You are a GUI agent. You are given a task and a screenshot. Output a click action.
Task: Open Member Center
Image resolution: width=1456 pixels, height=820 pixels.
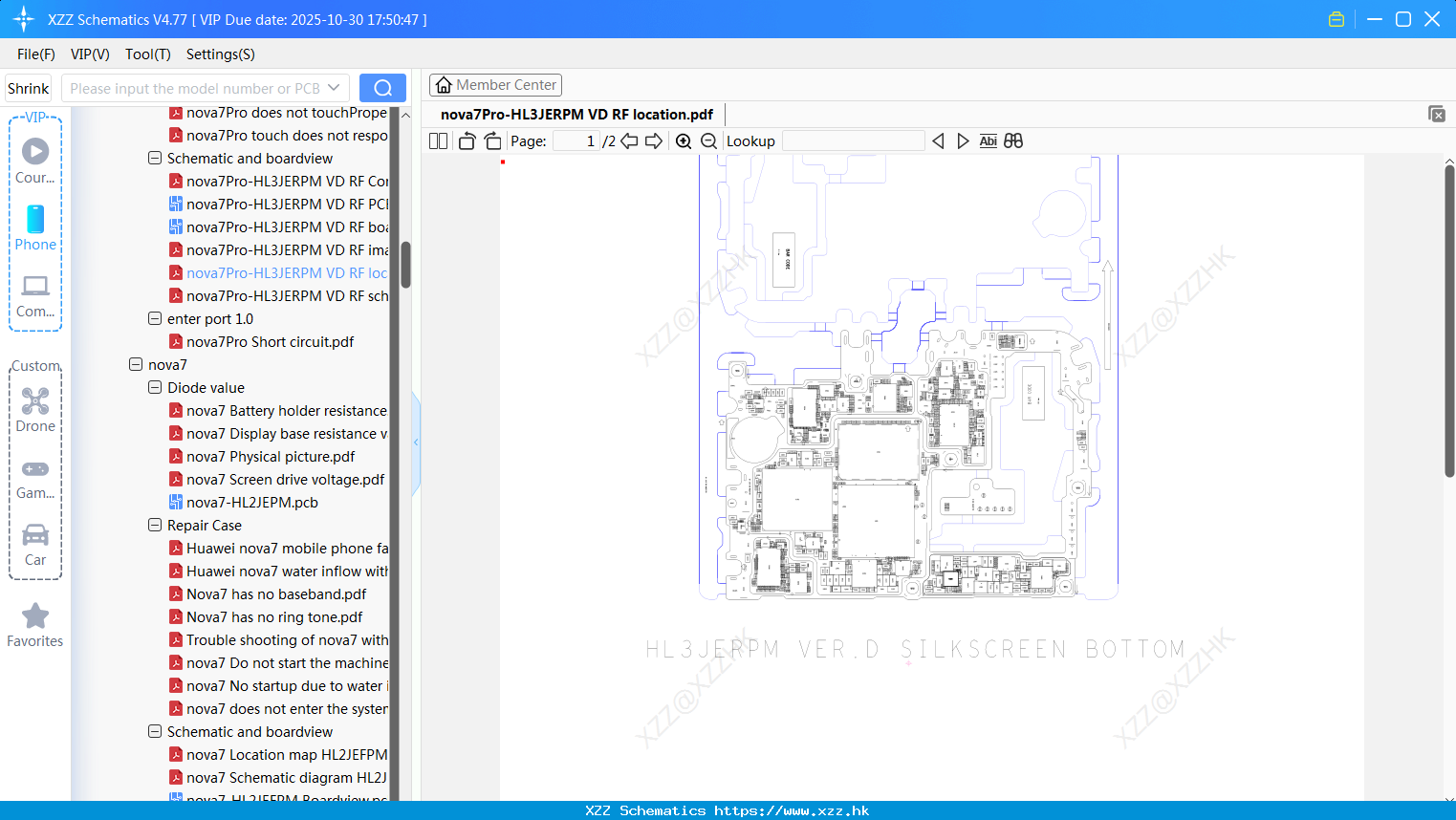click(x=495, y=85)
